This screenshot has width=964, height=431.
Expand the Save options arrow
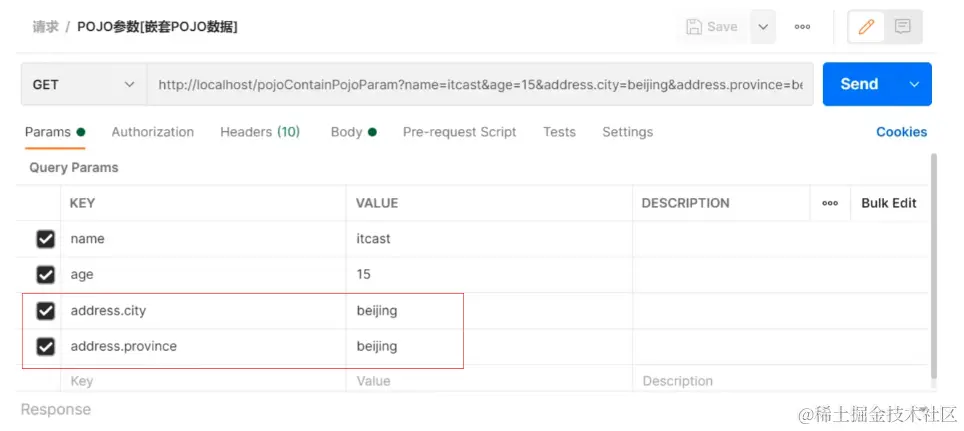pyautogui.click(x=762, y=27)
